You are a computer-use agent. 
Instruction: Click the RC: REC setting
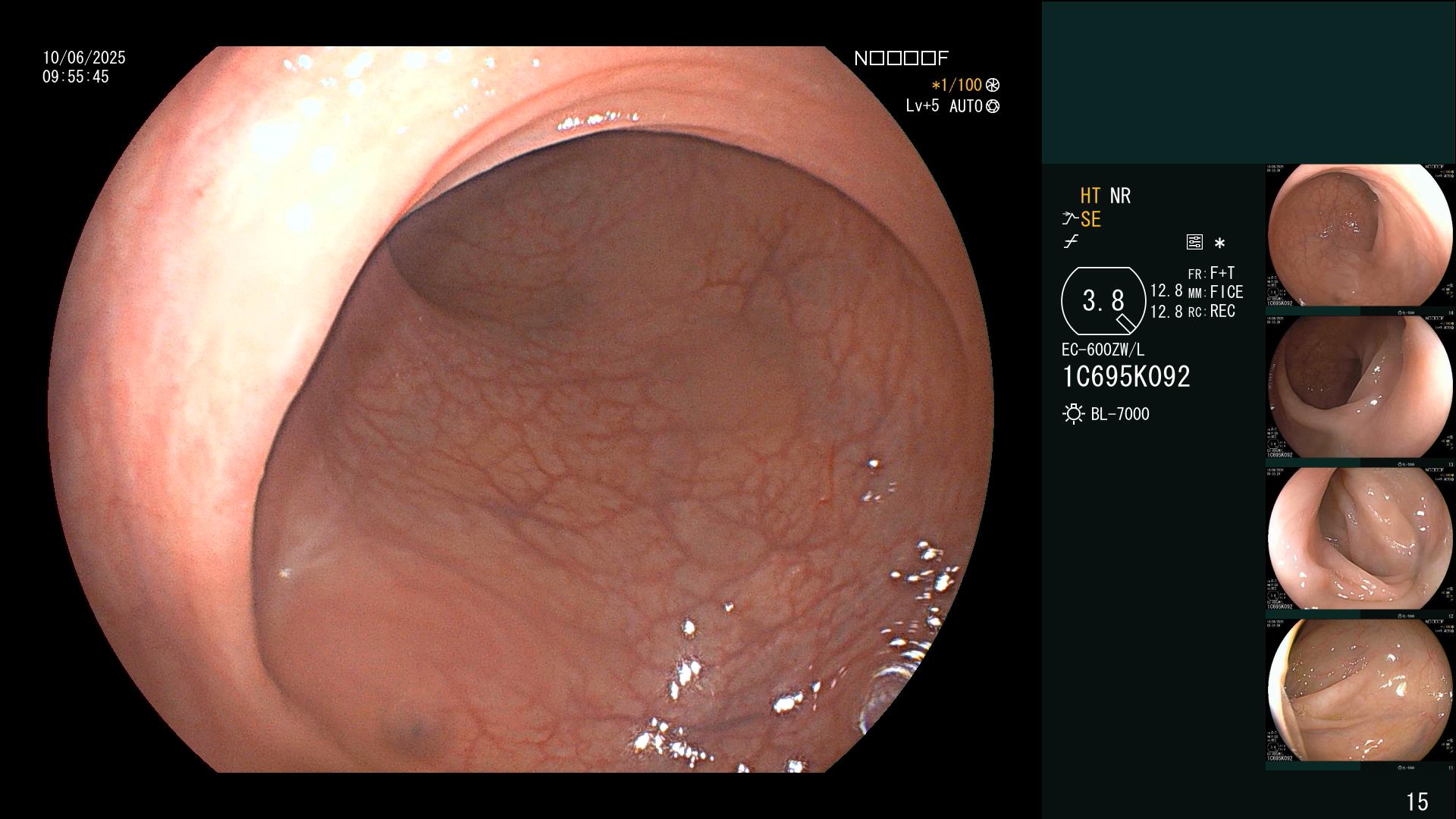coord(1211,311)
